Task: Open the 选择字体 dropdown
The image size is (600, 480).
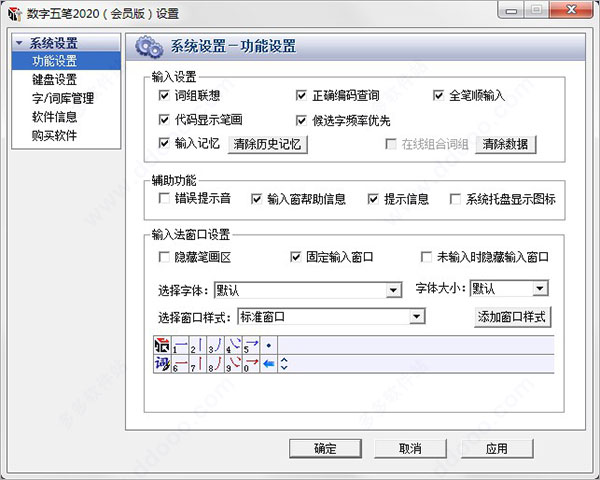Action: click(x=393, y=290)
